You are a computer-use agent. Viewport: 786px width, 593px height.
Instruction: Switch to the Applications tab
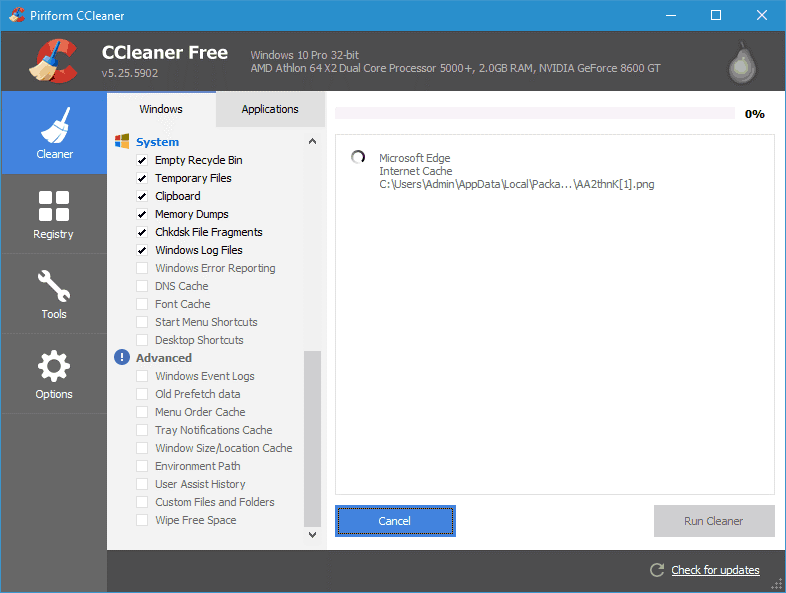click(x=270, y=109)
